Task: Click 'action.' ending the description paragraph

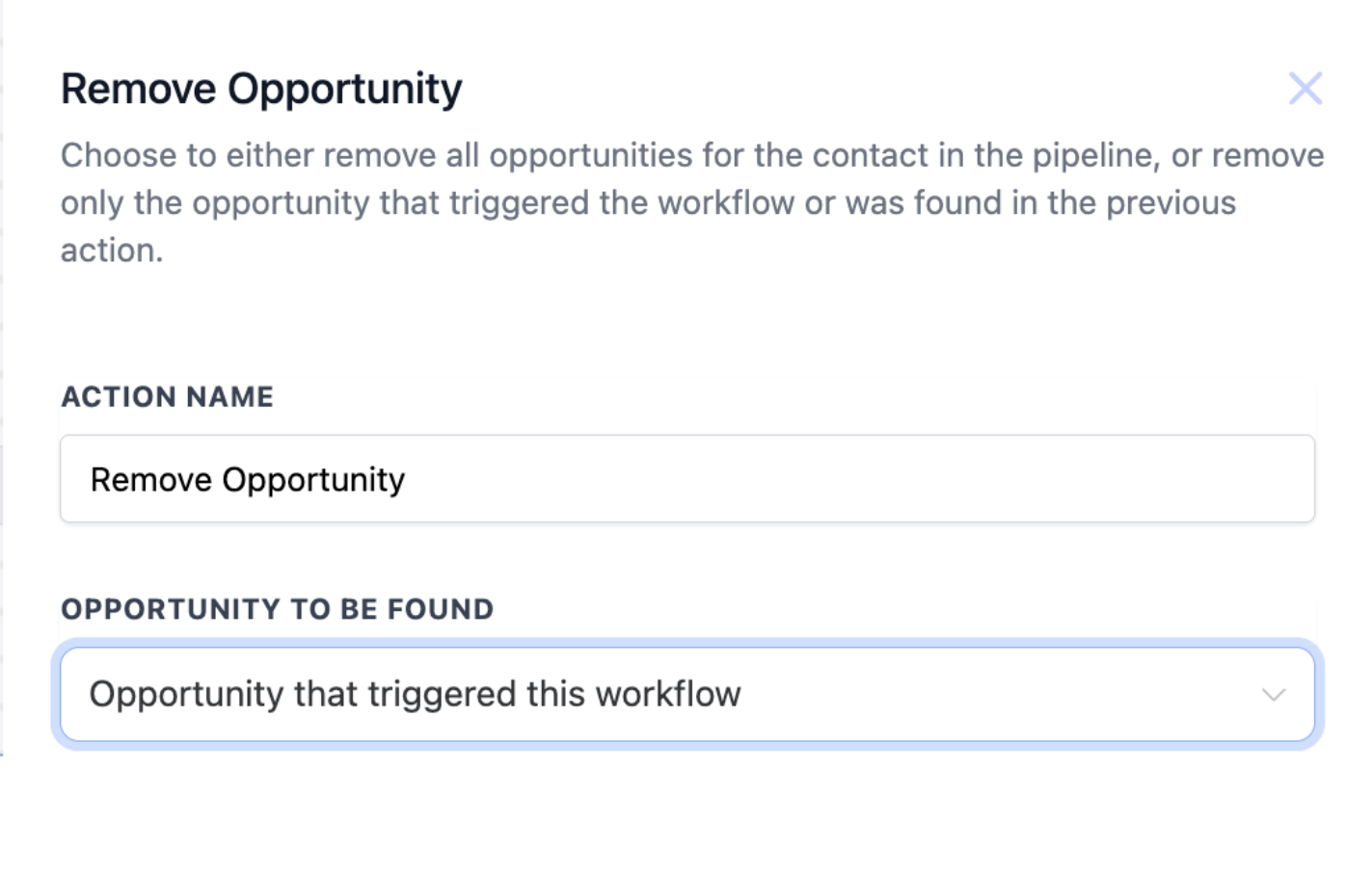Action: click(112, 251)
